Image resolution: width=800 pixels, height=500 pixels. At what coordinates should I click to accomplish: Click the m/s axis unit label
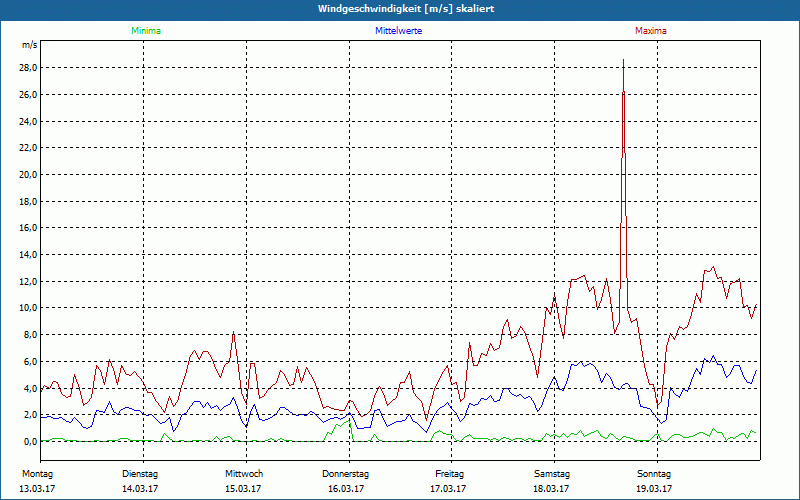(30, 45)
